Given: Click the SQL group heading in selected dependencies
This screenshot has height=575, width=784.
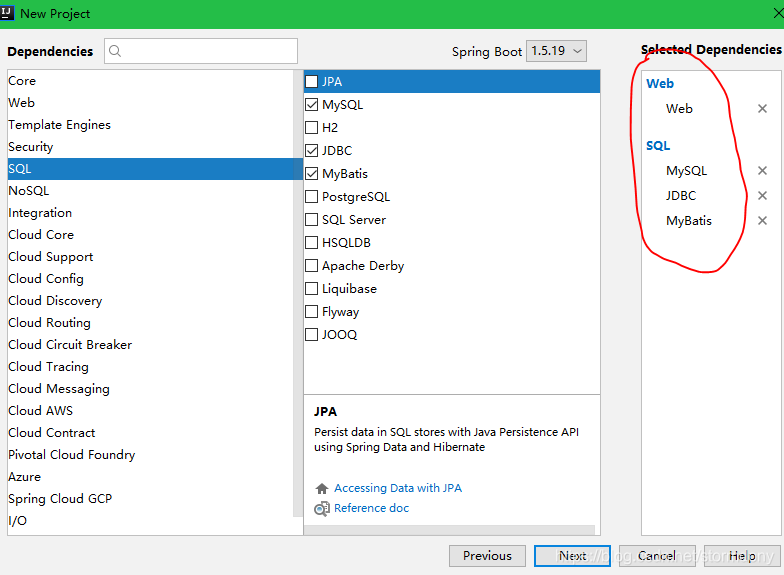Looking at the screenshot, I should (658, 146).
